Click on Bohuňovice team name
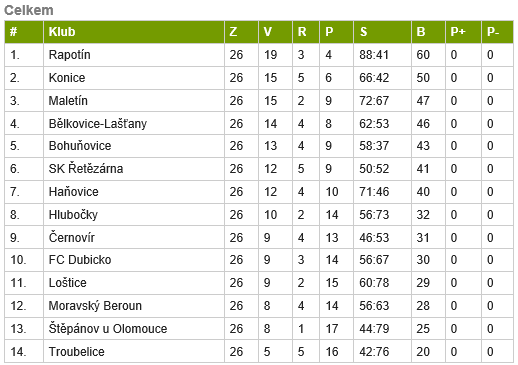 pos(80,146)
